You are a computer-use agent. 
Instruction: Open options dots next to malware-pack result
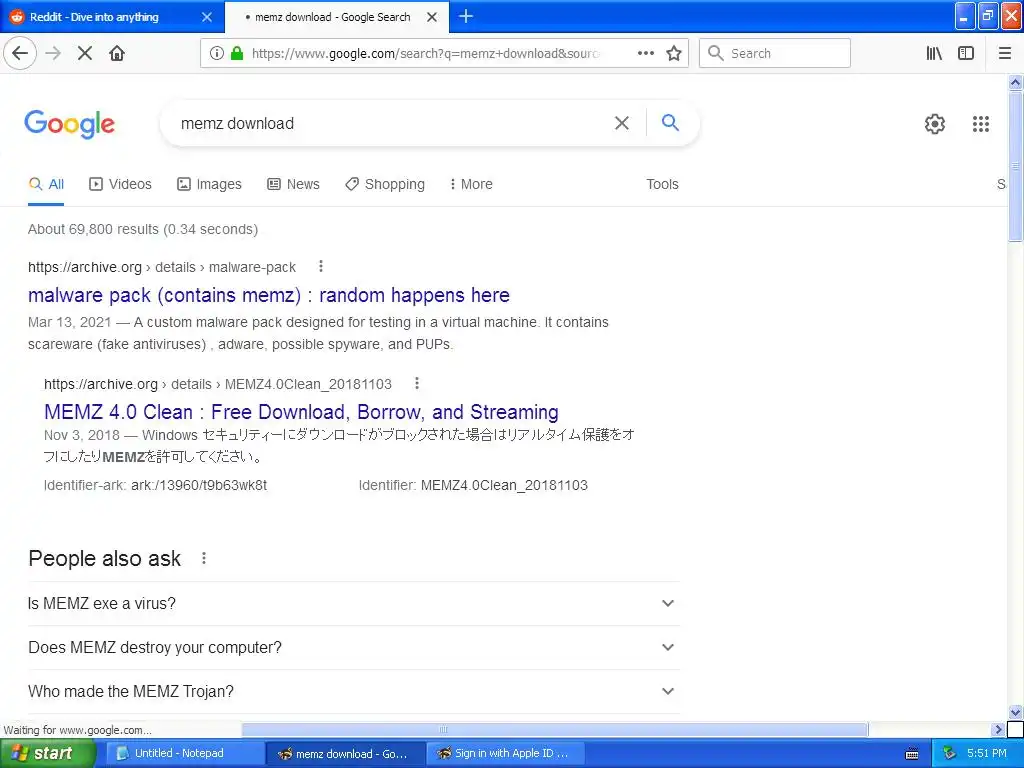[x=321, y=266]
